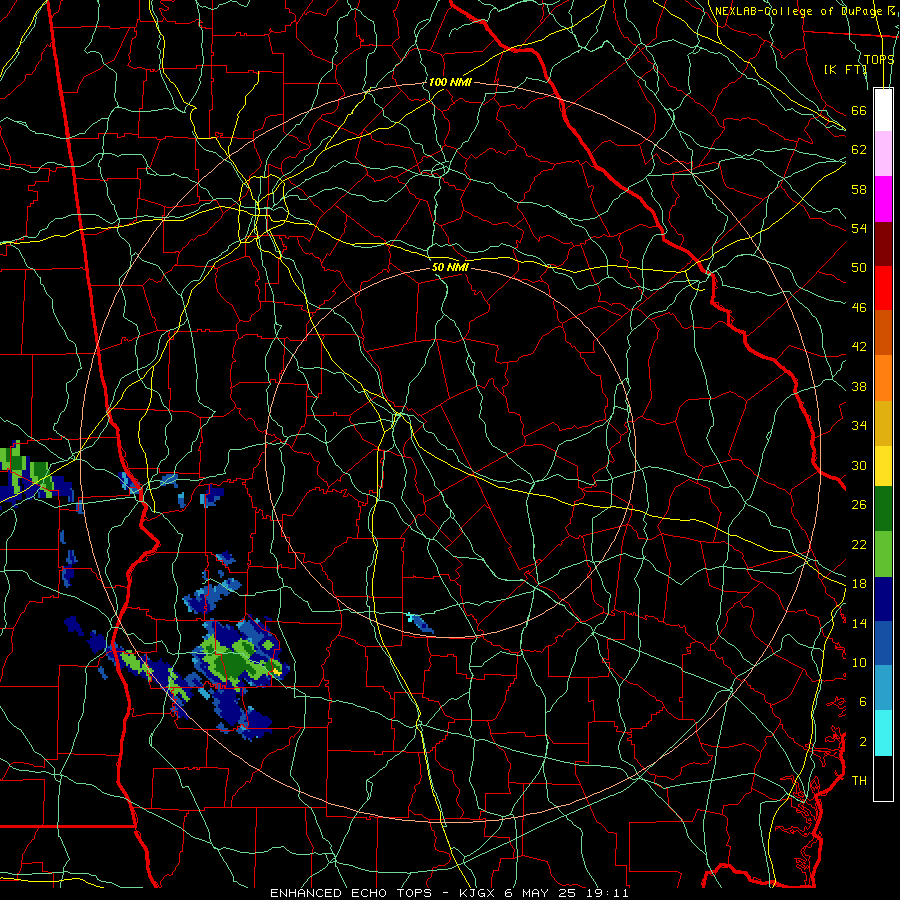Pick the navy blue legend swatch

point(883,599)
